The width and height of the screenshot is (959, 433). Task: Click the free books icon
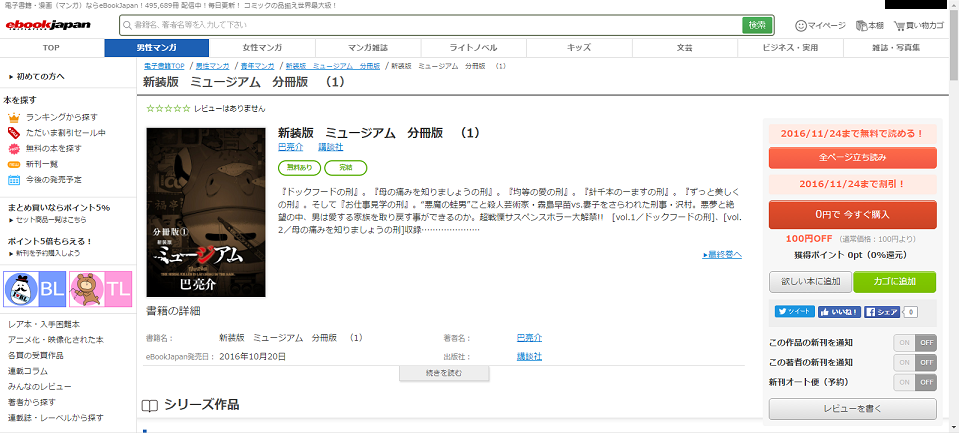click(x=14, y=149)
